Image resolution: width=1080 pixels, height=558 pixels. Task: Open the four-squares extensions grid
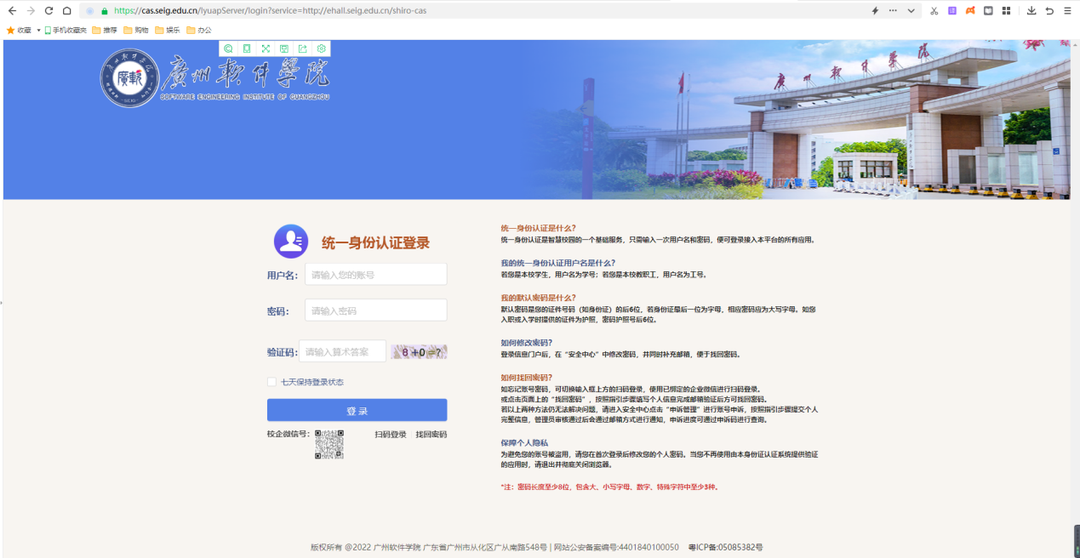pyautogui.click(x=1005, y=10)
